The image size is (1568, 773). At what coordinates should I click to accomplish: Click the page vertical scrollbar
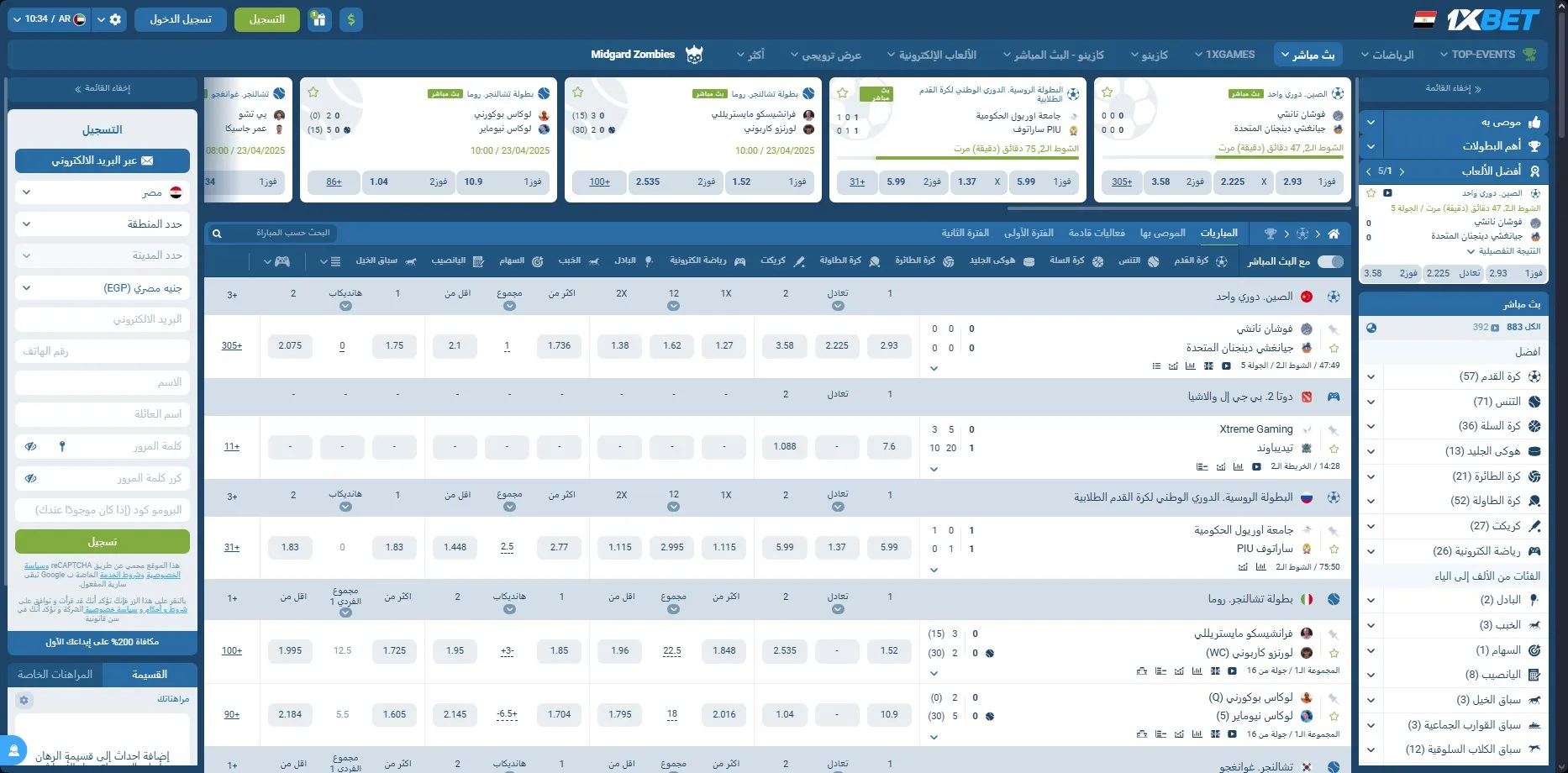point(1561,73)
